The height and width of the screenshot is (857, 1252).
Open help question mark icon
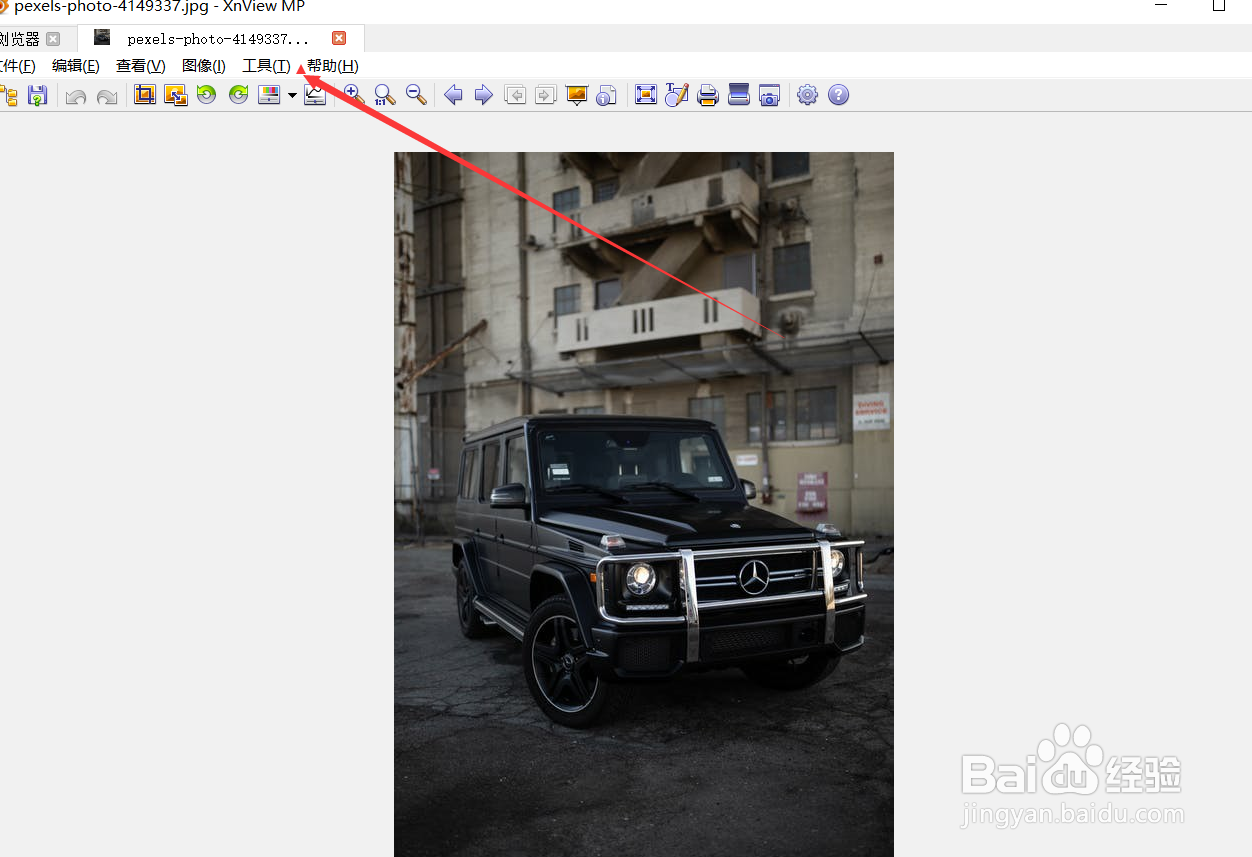click(x=838, y=95)
